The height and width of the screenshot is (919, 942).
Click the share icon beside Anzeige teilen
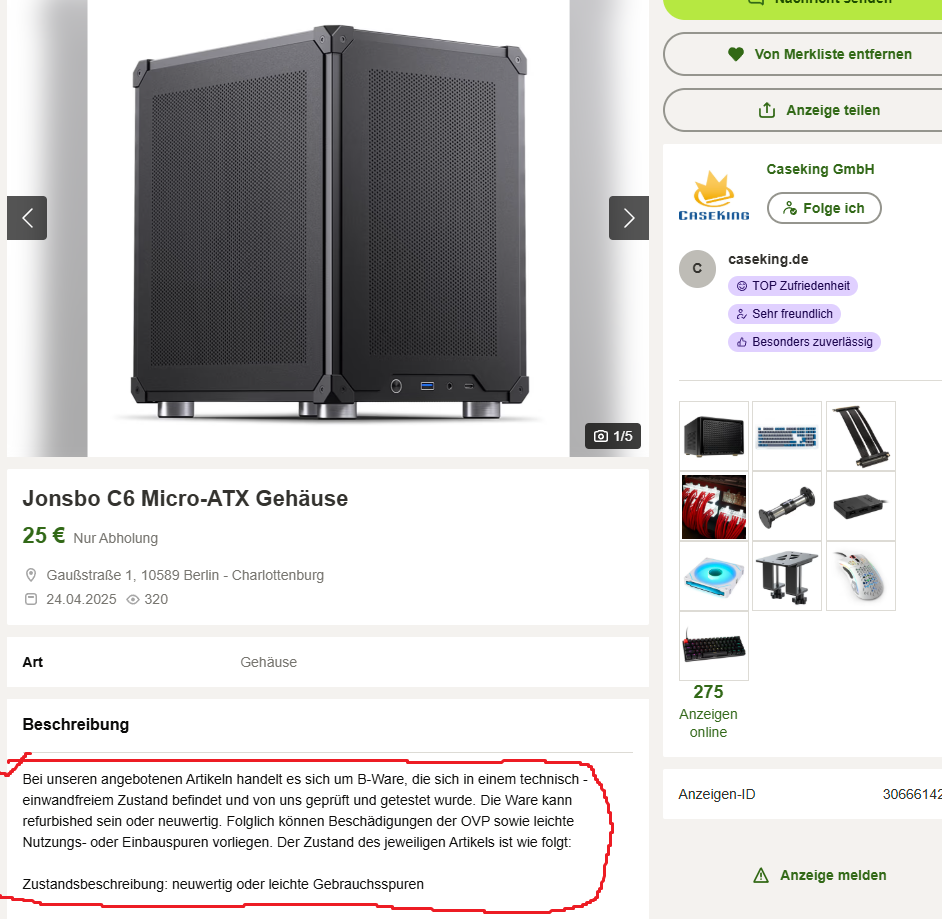pos(767,110)
